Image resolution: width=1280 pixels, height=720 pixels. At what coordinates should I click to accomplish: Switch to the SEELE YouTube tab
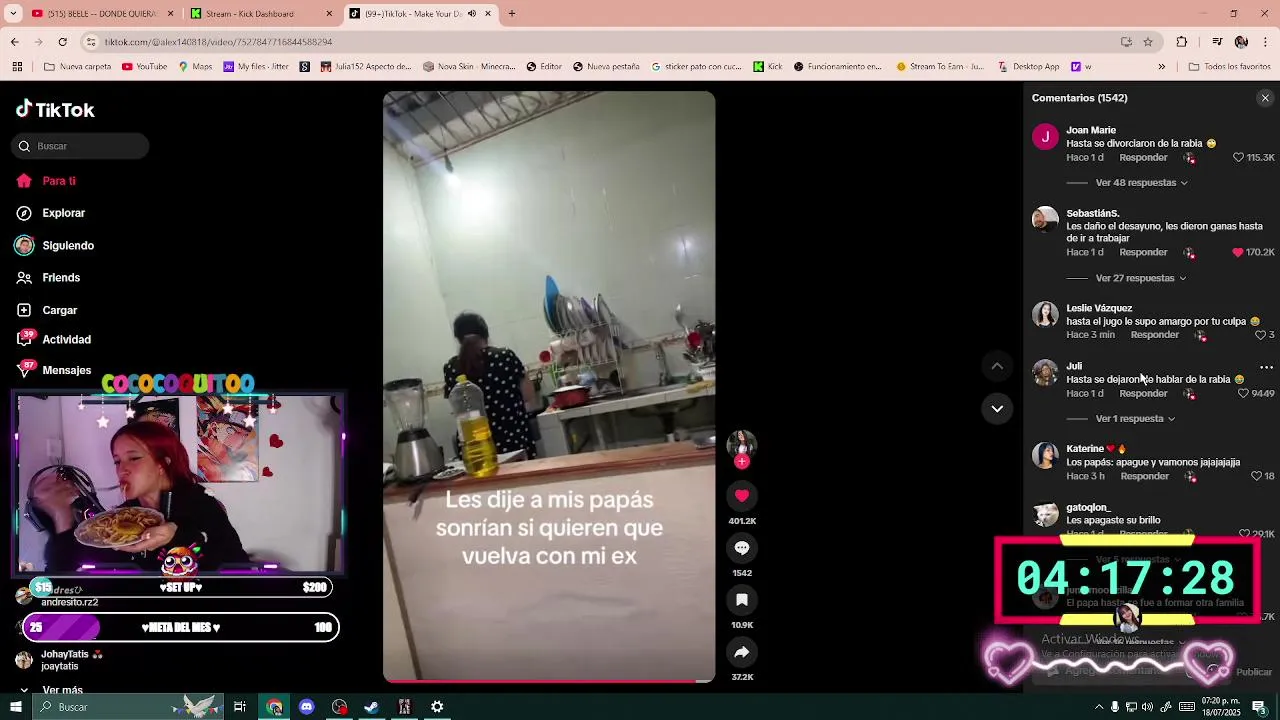[x=103, y=14]
